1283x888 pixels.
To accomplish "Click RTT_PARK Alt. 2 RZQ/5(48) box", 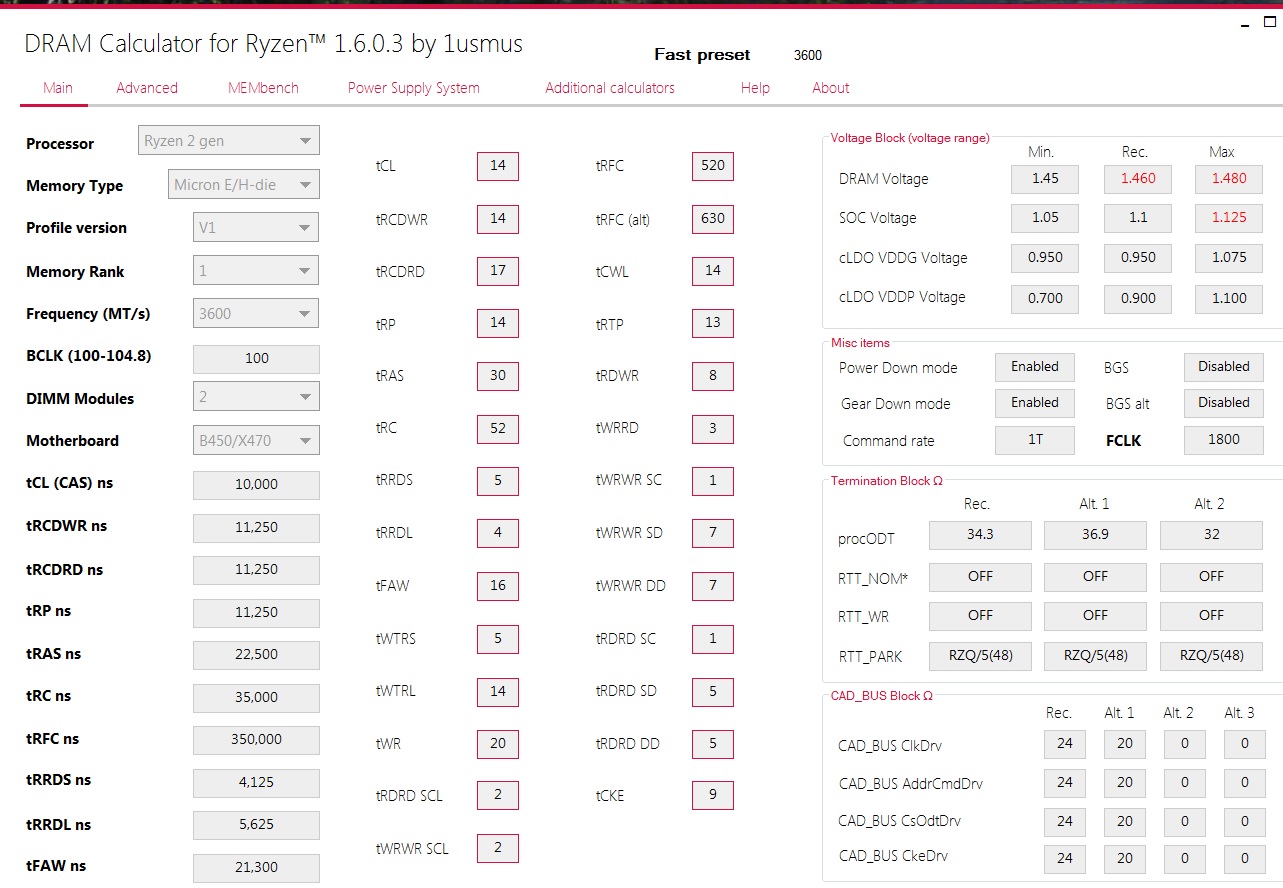I will pos(1211,656).
